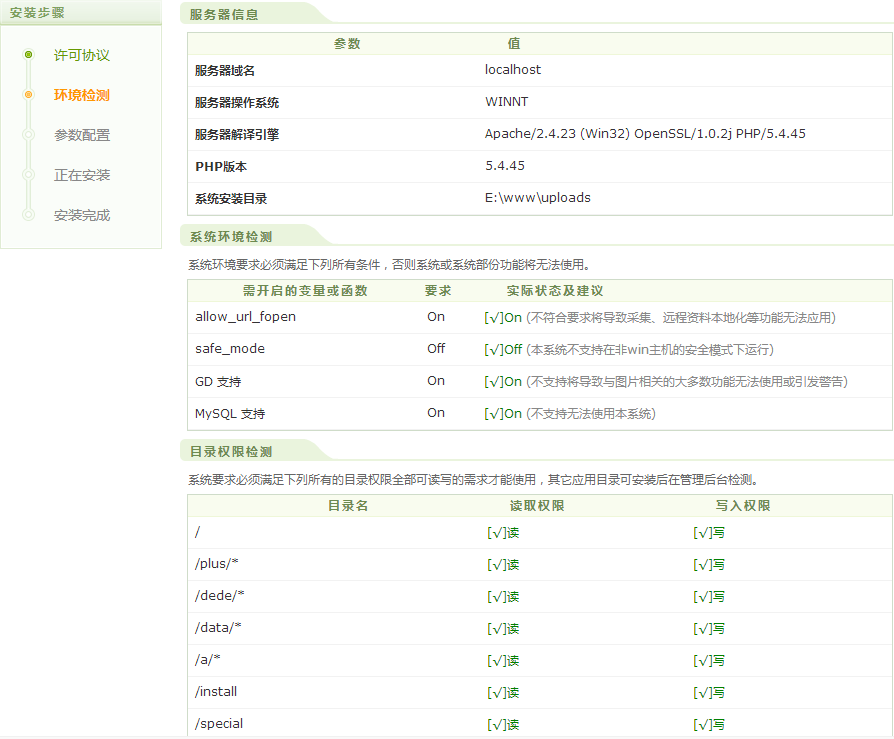The image size is (894, 739).
Task: Click the step bullet beside 正在安装
Action: (x=29, y=174)
